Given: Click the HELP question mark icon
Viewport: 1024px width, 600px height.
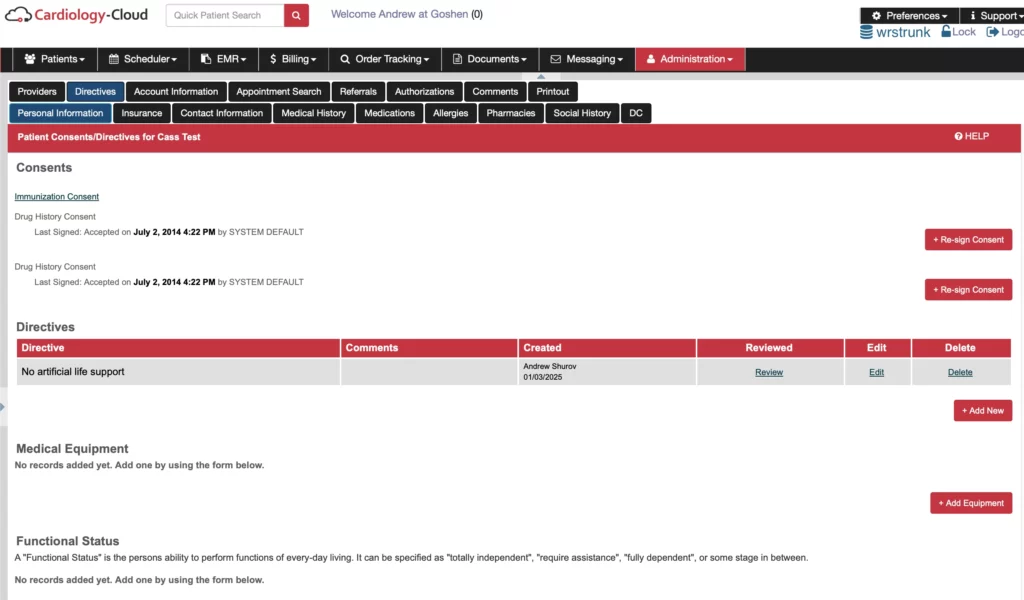Looking at the screenshot, I should click(x=959, y=136).
